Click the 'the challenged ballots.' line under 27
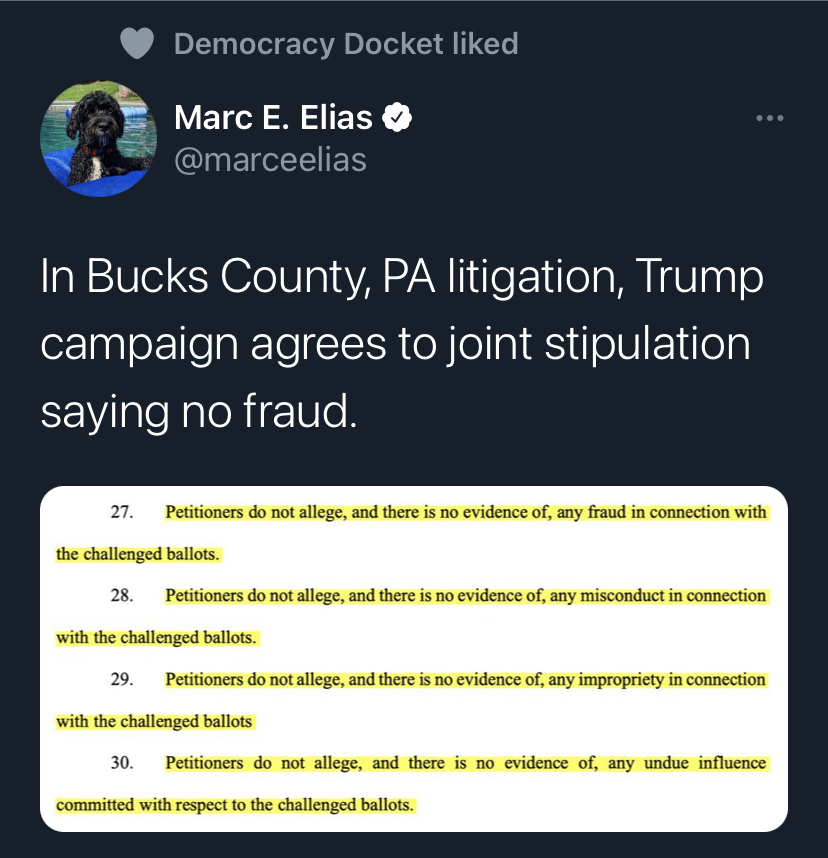 coord(138,554)
